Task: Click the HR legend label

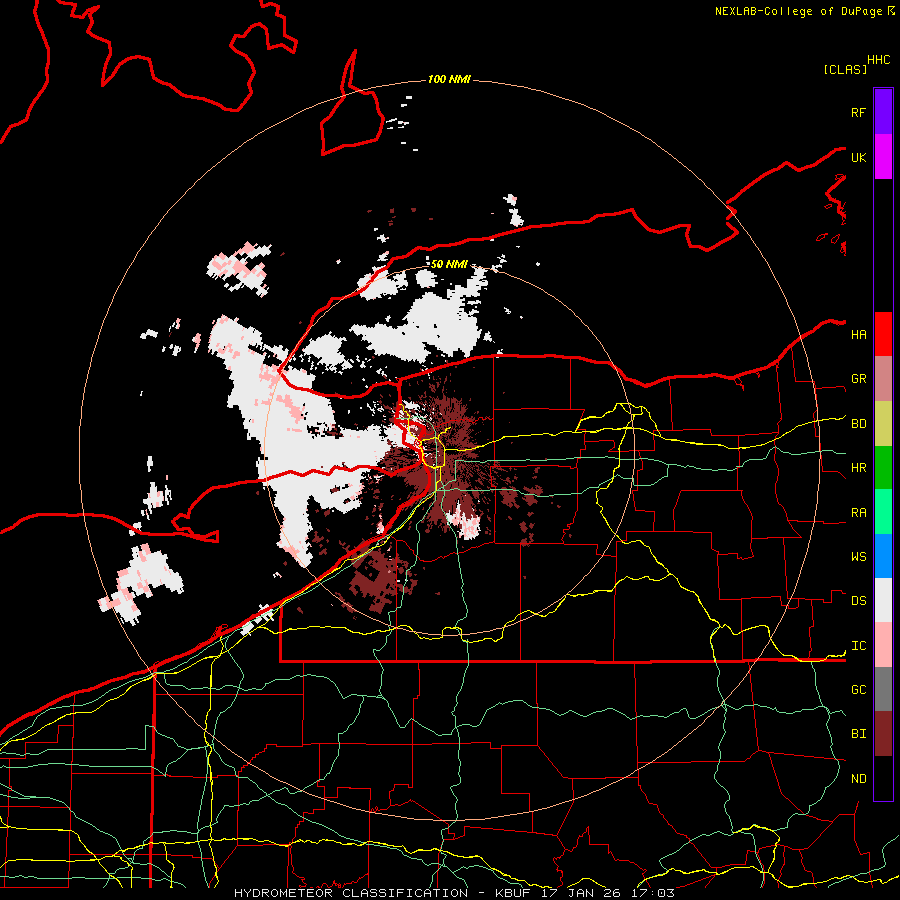Action: click(859, 468)
